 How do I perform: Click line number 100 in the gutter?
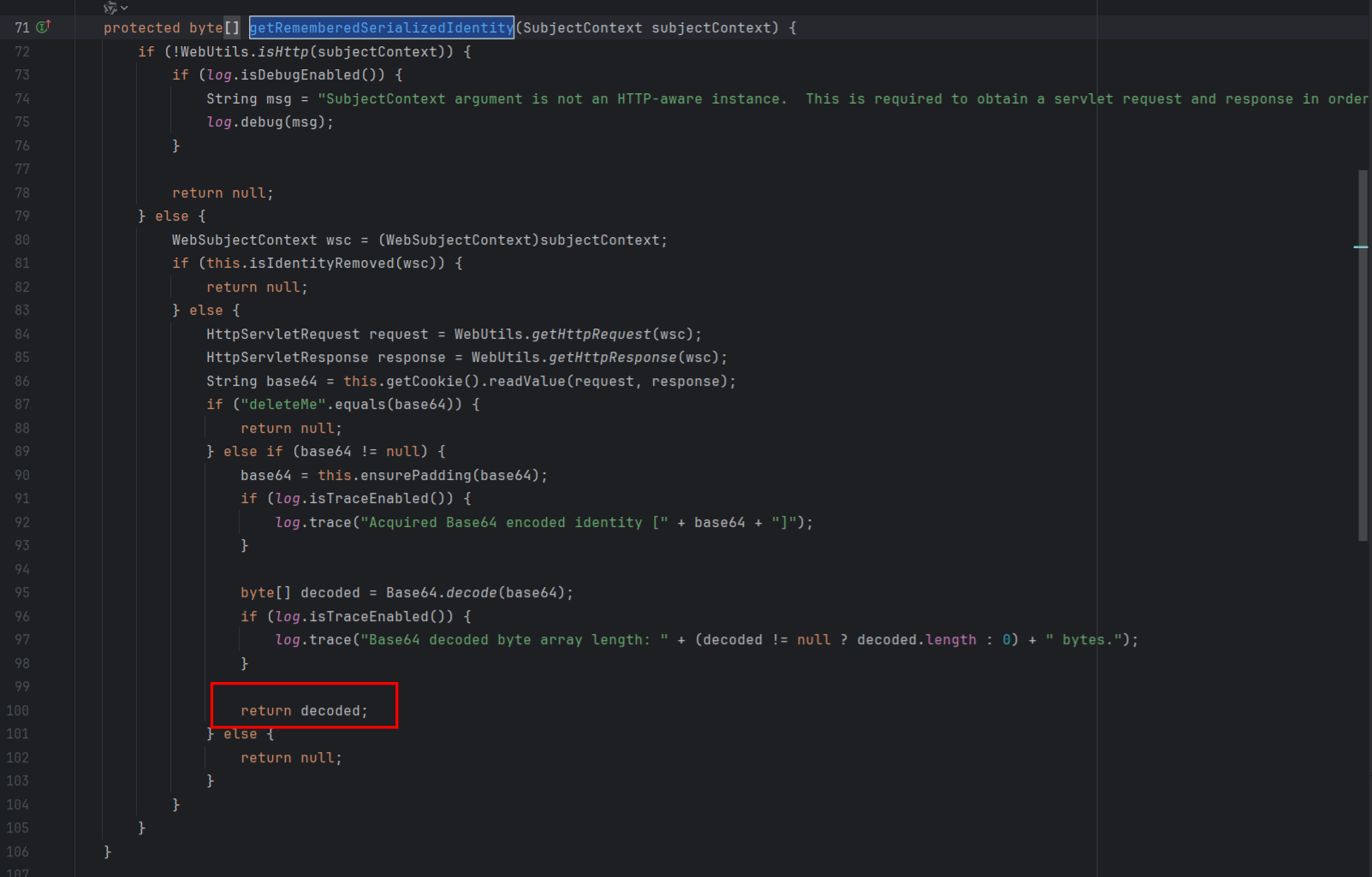[x=18, y=710]
